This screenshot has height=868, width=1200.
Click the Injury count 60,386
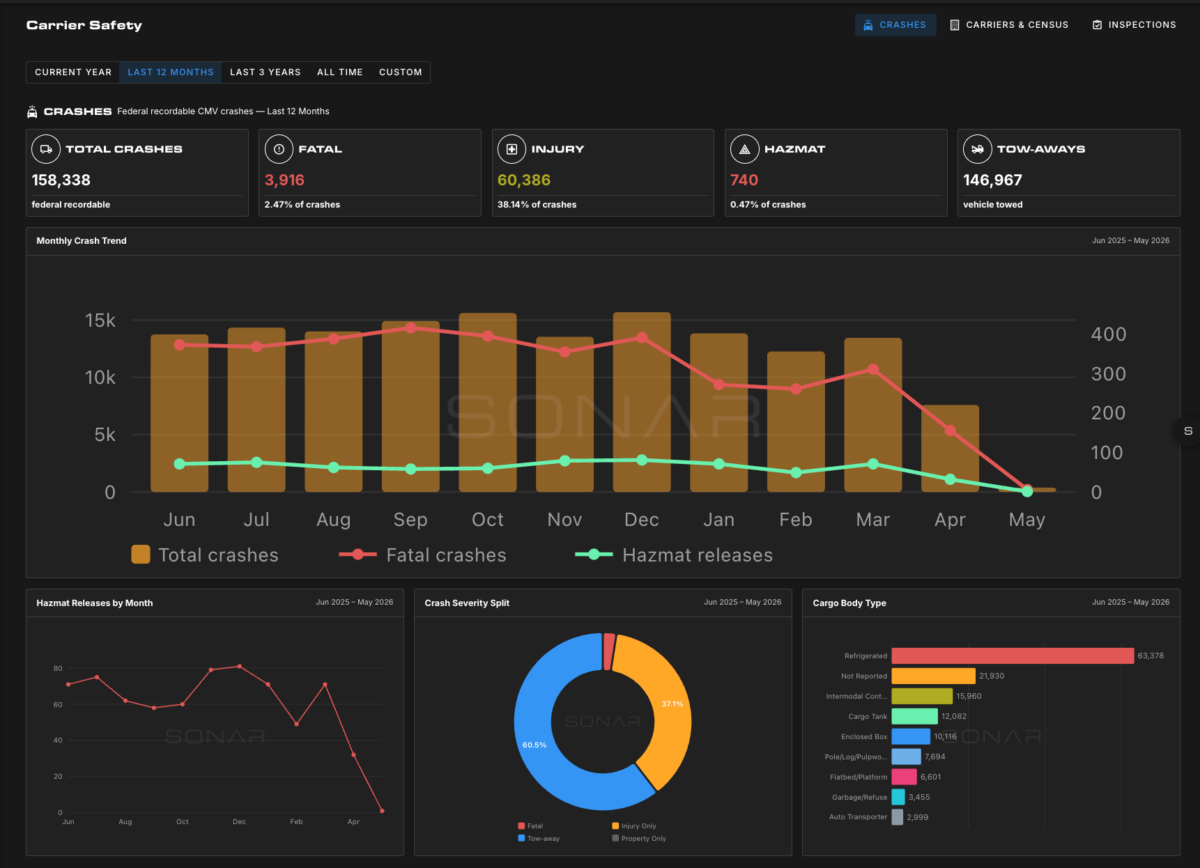tap(524, 180)
